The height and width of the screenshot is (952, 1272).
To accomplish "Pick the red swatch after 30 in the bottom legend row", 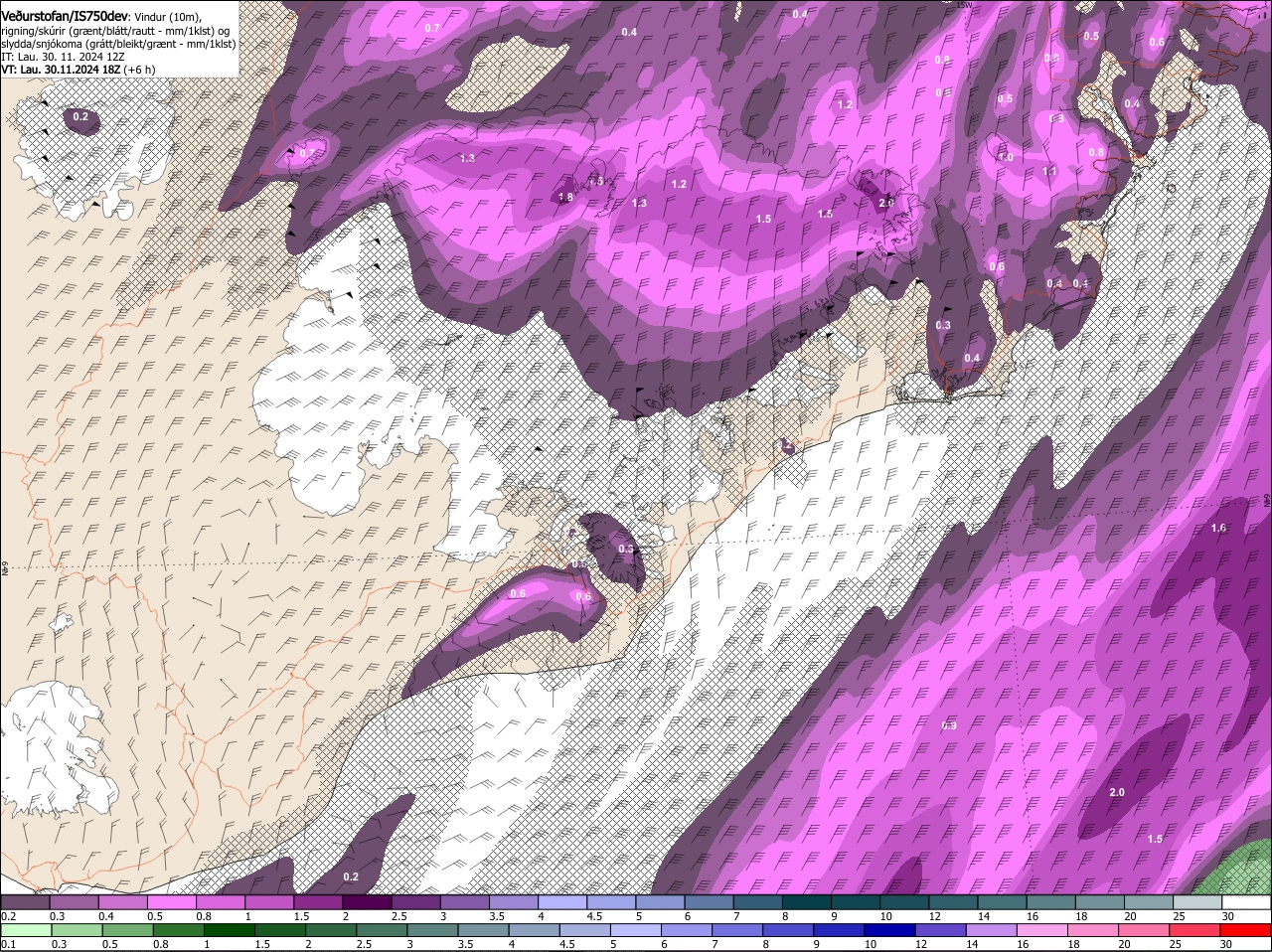I will coord(1246,931).
